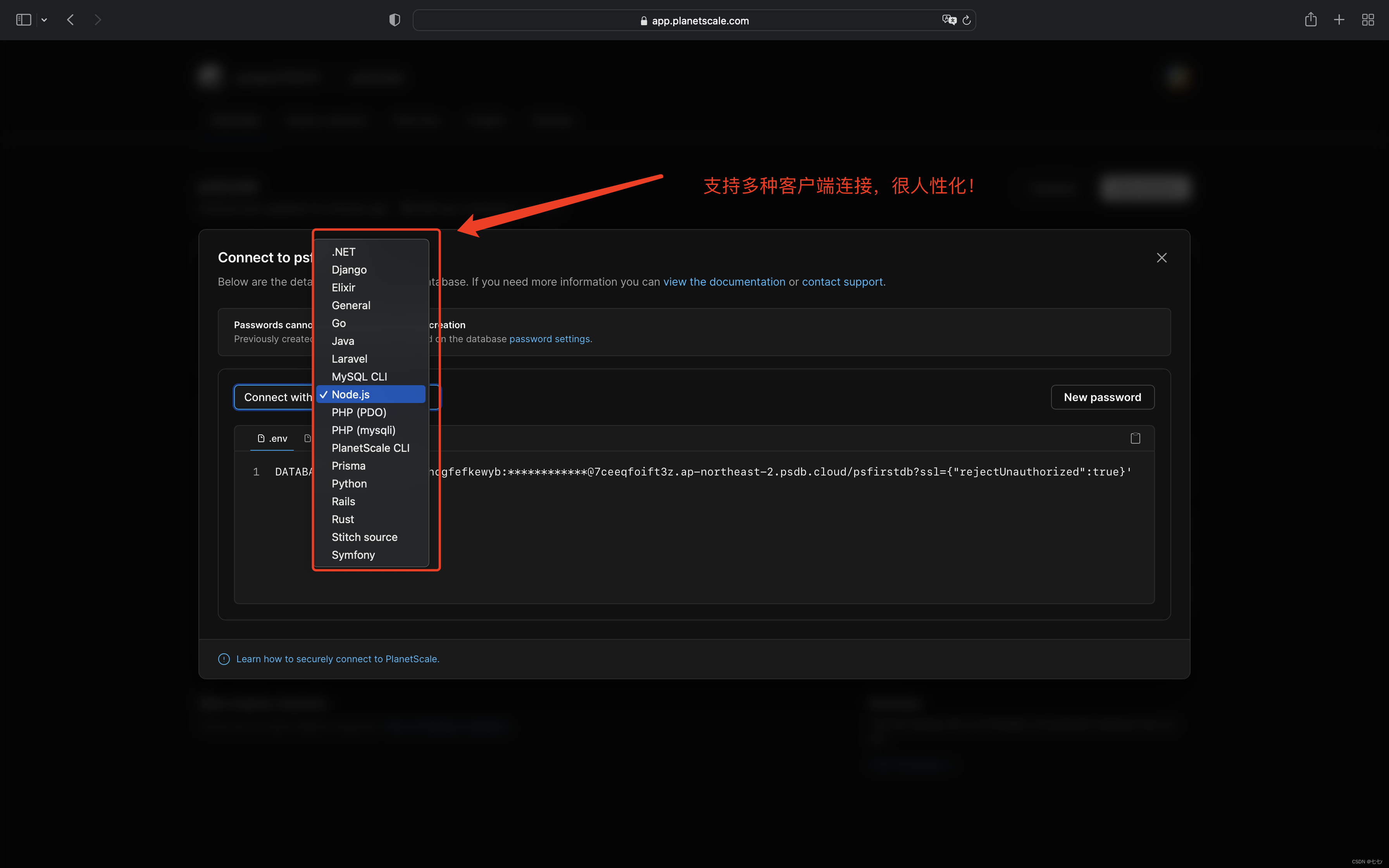Screen dimensions: 1389x868
Task: Click line number 1 in the code block
Action: (x=256, y=471)
